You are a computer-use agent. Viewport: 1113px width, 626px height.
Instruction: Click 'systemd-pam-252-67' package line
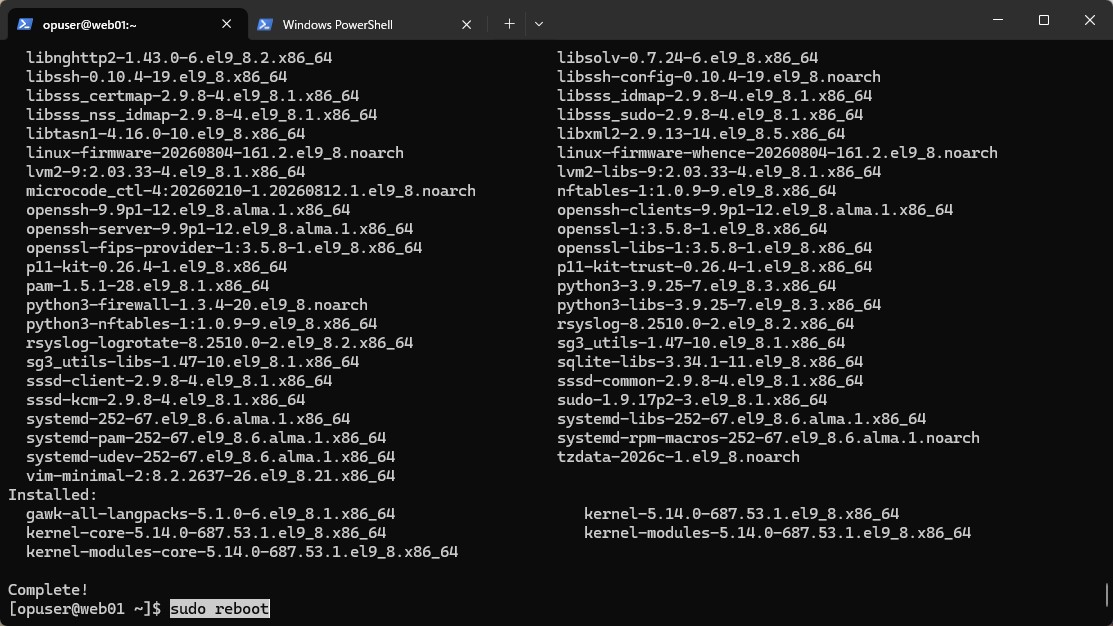[x=206, y=437]
